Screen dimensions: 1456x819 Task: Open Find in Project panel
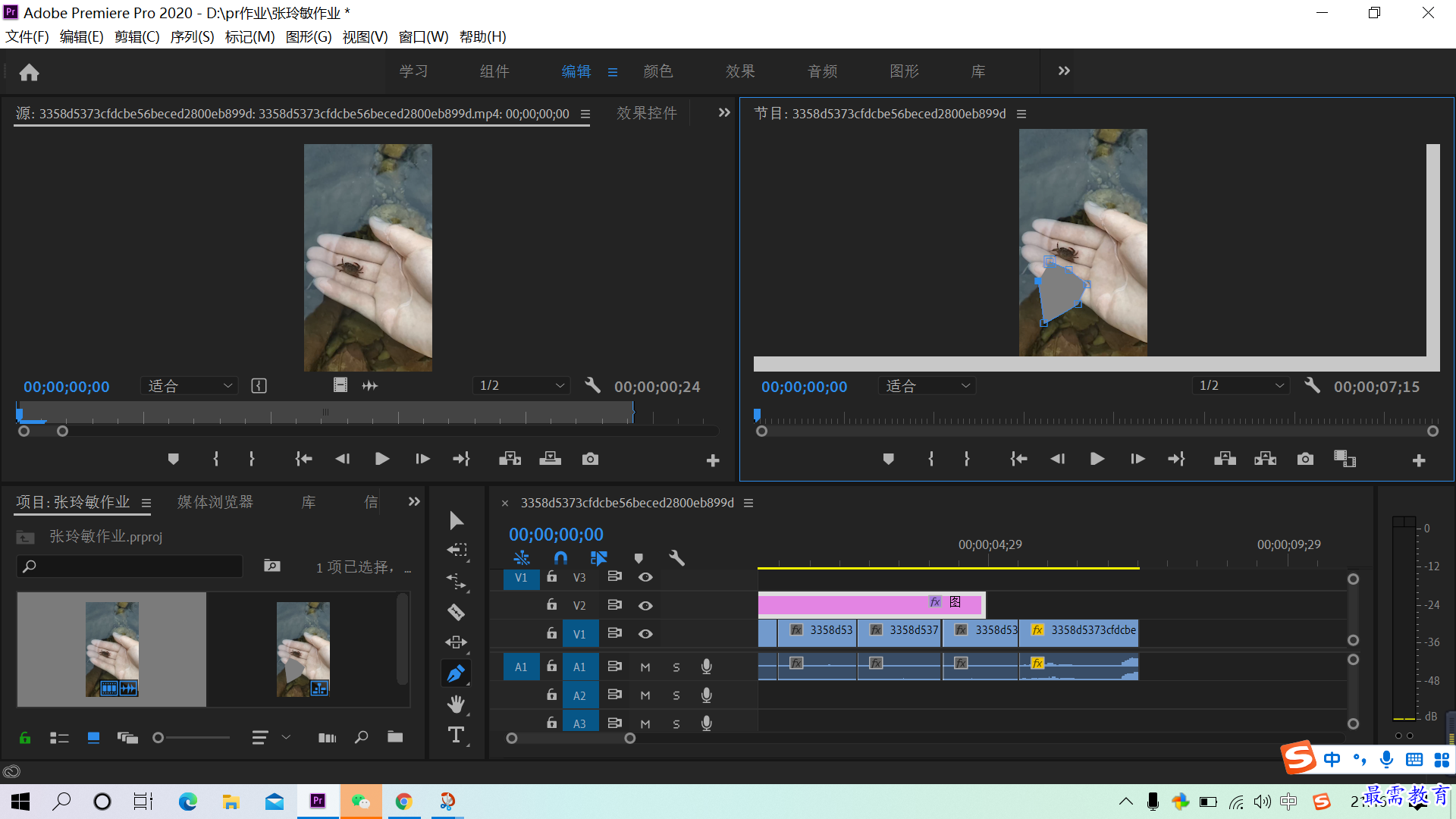(362, 737)
